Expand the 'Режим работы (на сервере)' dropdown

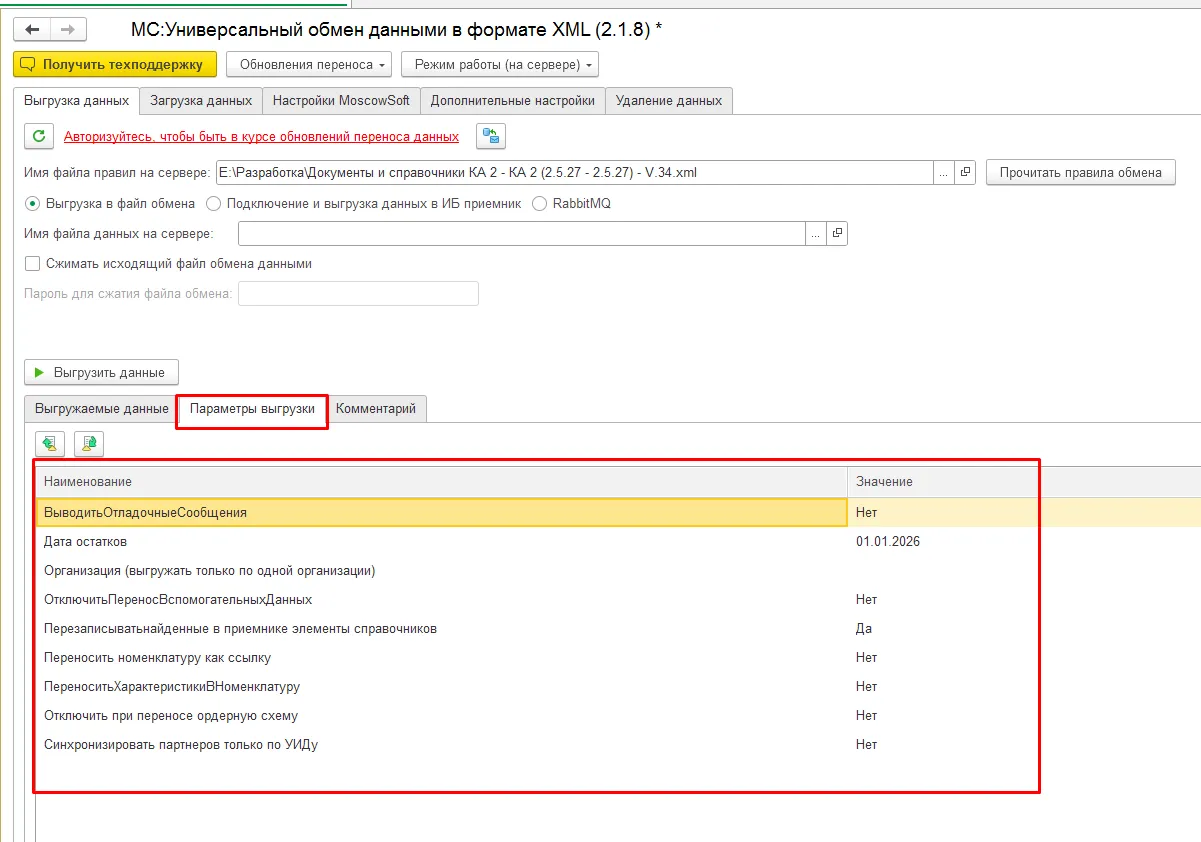pos(500,65)
